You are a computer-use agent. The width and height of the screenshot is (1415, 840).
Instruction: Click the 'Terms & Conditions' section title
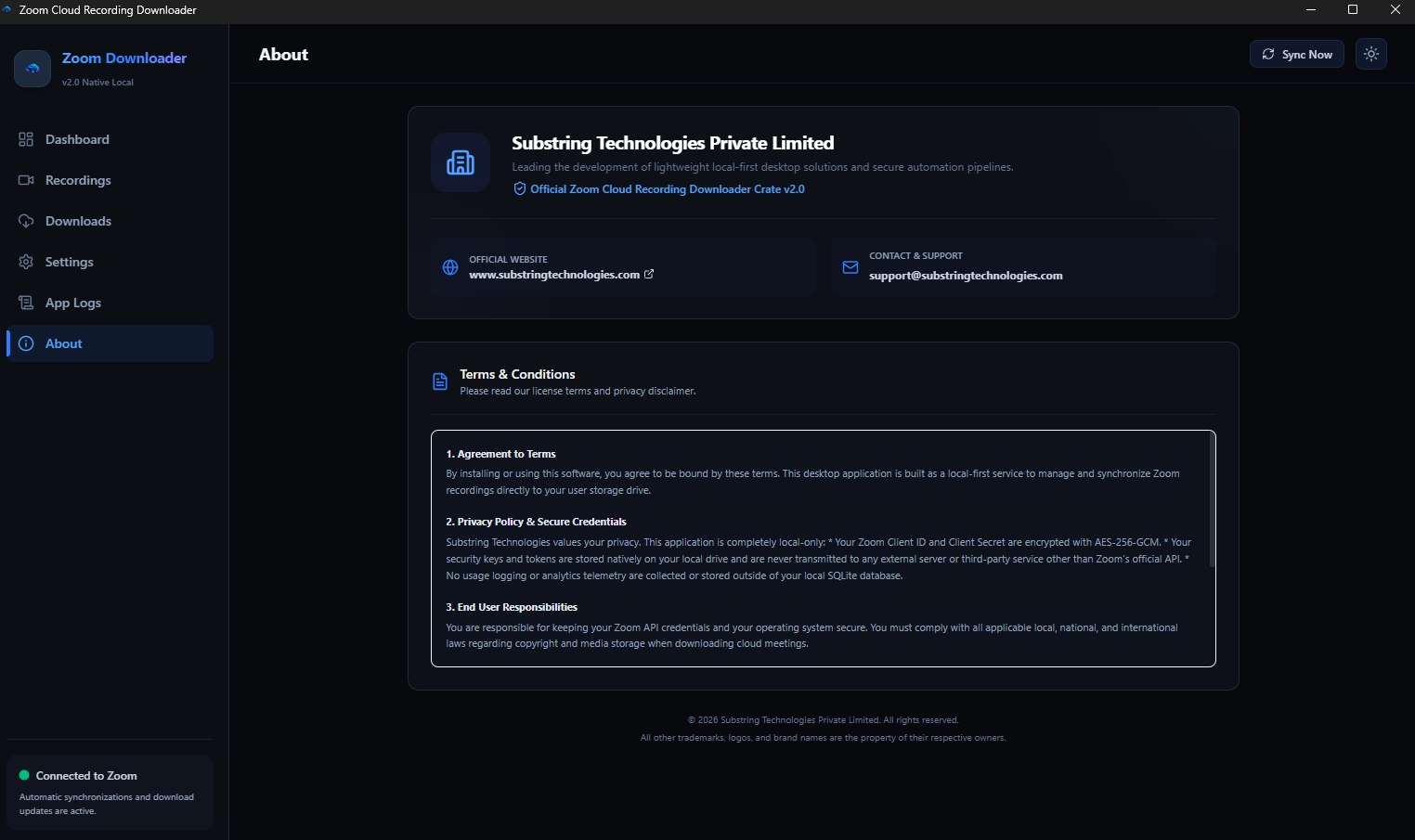click(x=517, y=374)
